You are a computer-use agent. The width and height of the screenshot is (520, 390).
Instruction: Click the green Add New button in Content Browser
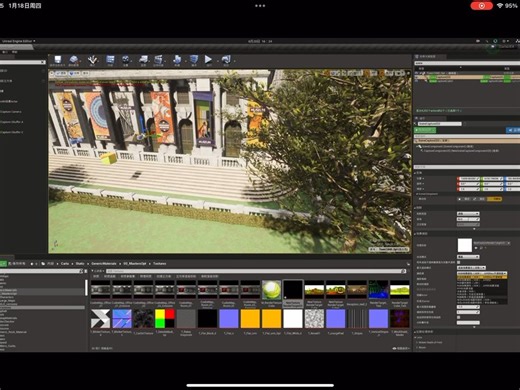click(3, 264)
